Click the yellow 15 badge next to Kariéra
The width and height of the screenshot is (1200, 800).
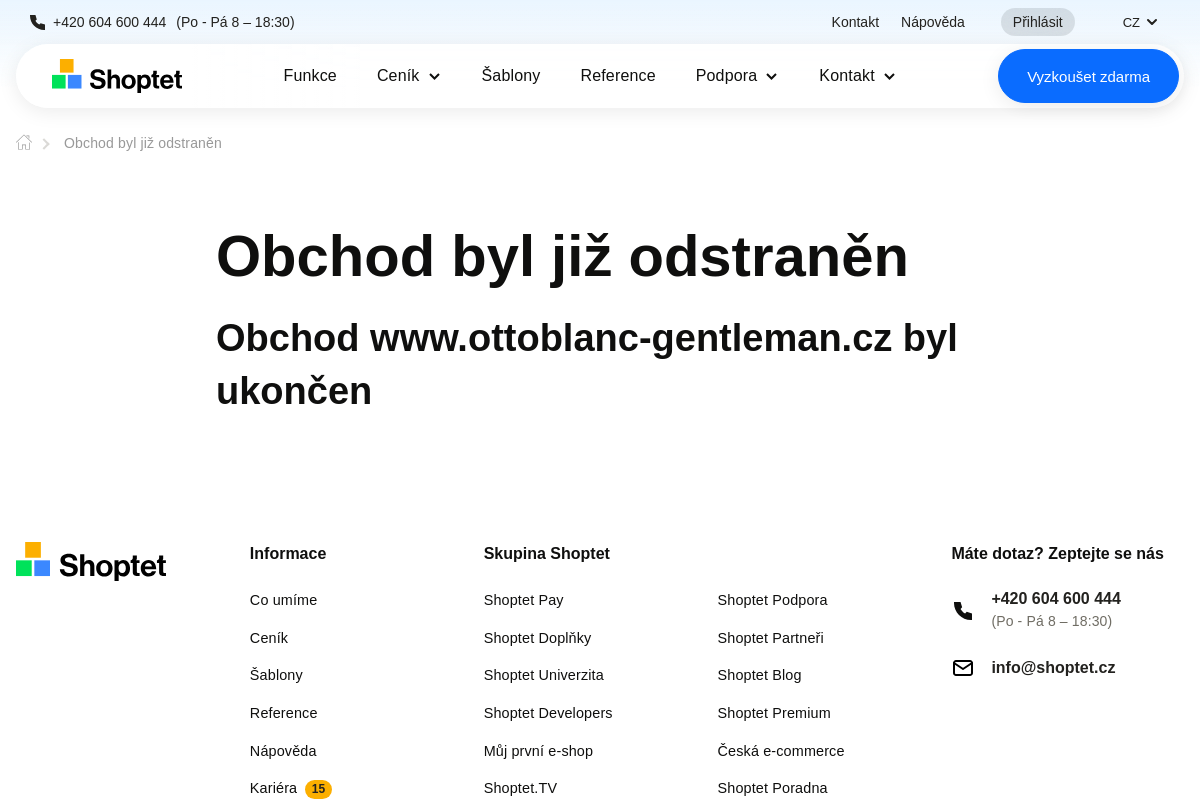[318, 788]
